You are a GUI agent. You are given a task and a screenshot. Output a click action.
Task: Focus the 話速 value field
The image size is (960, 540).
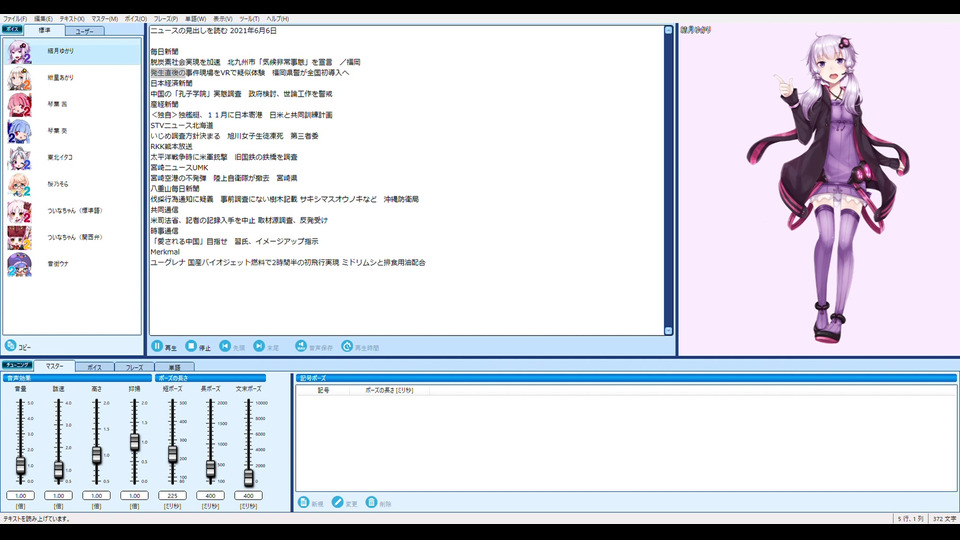pyautogui.click(x=58, y=495)
